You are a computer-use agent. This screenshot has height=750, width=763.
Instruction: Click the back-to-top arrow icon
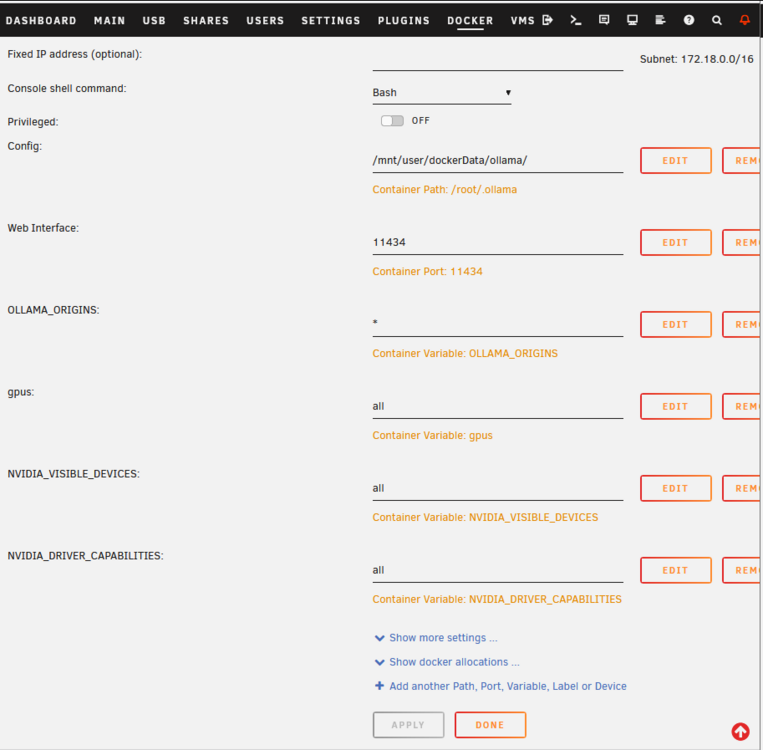click(740, 731)
